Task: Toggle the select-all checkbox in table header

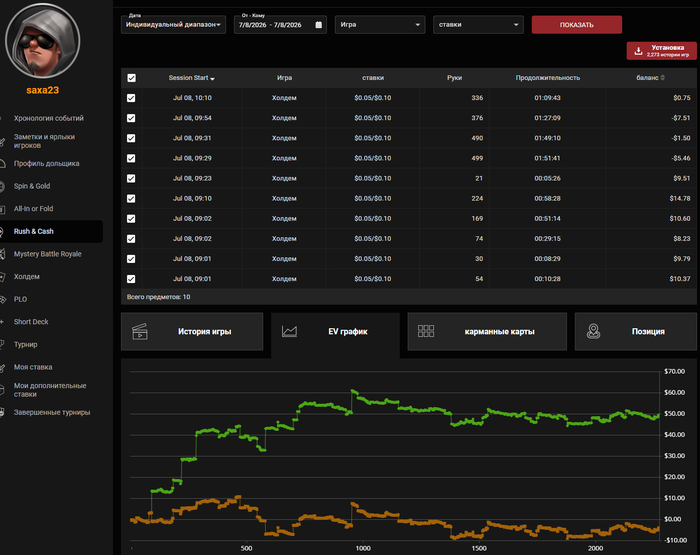Action: tap(131, 78)
